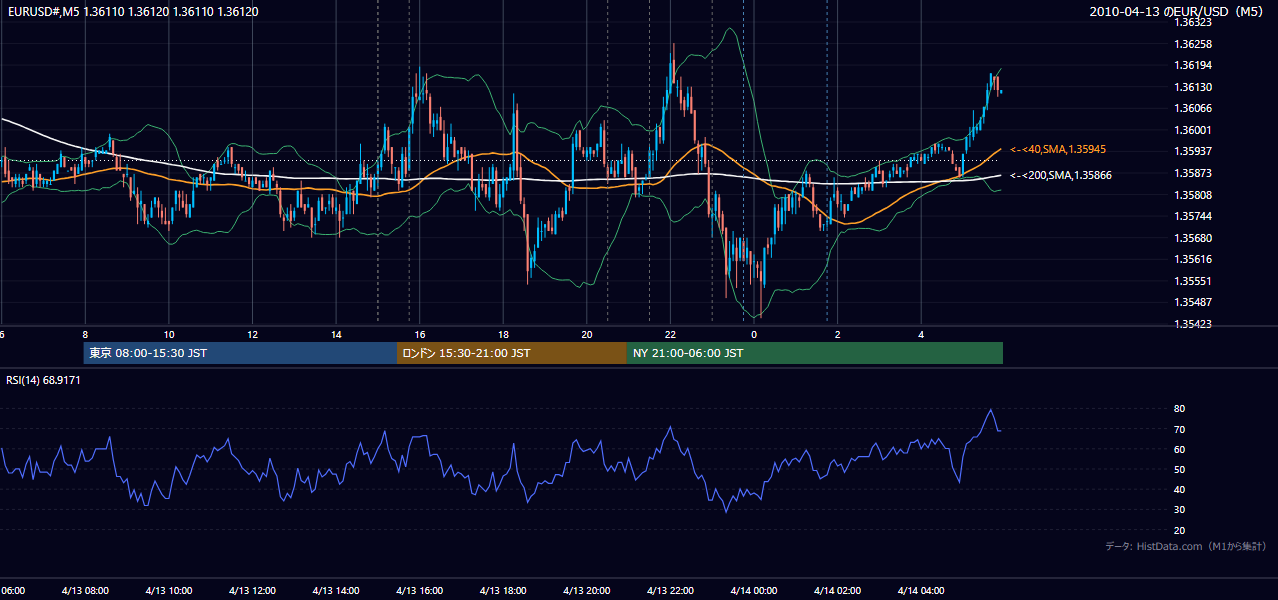Click the RSI axis value 60
This screenshot has width=1278, height=600.
tap(1180, 449)
